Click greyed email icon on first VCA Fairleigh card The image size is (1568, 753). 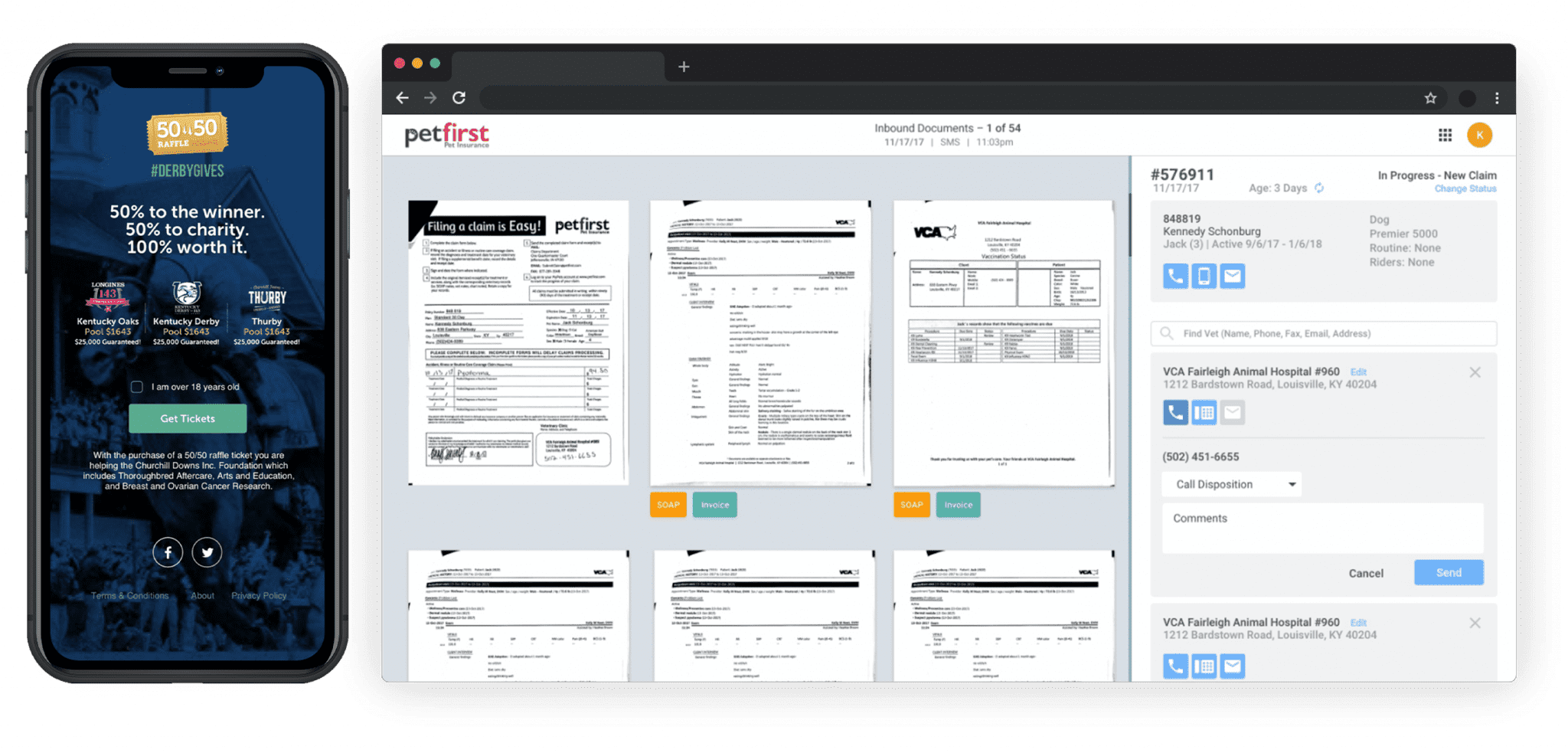[1232, 413]
